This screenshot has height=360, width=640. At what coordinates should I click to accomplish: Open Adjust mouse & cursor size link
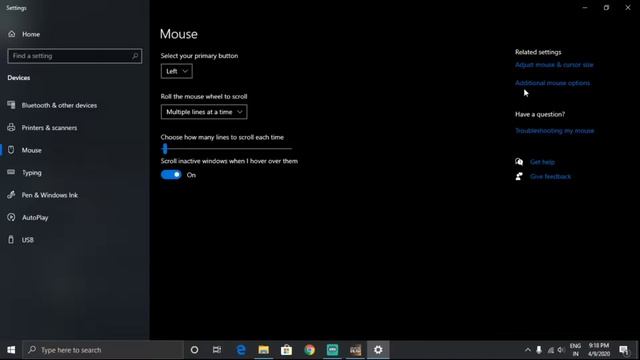[x=554, y=65]
